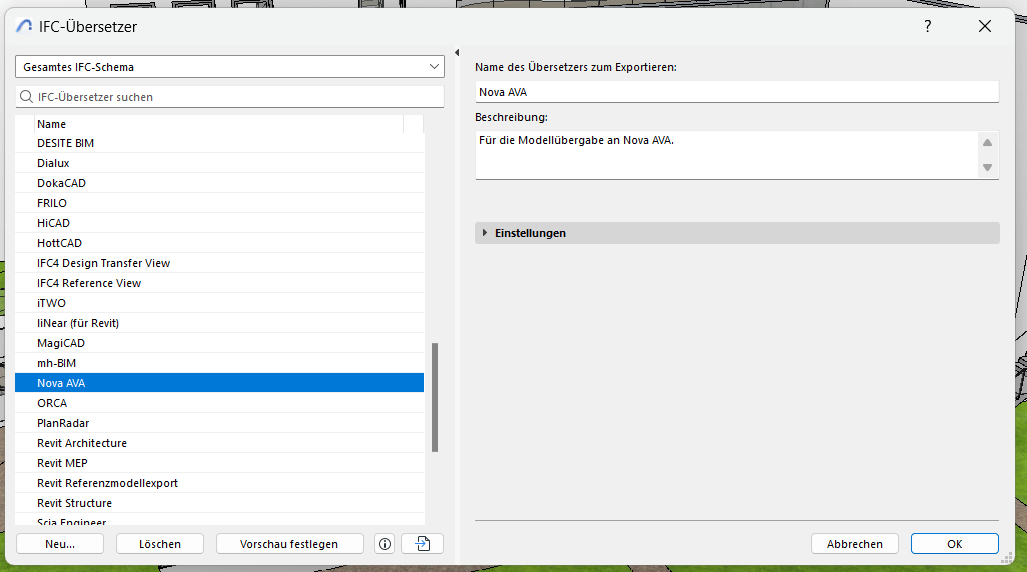Click the help question mark icon
The height and width of the screenshot is (572, 1027).
(x=928, y=27)
